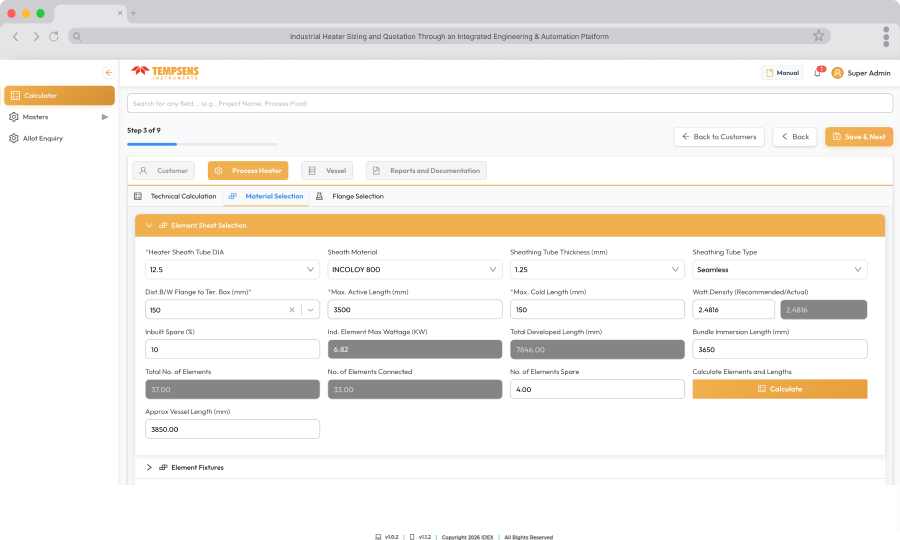Reload the page in the browser
900x540 pixels.
[x=54, y=36]
